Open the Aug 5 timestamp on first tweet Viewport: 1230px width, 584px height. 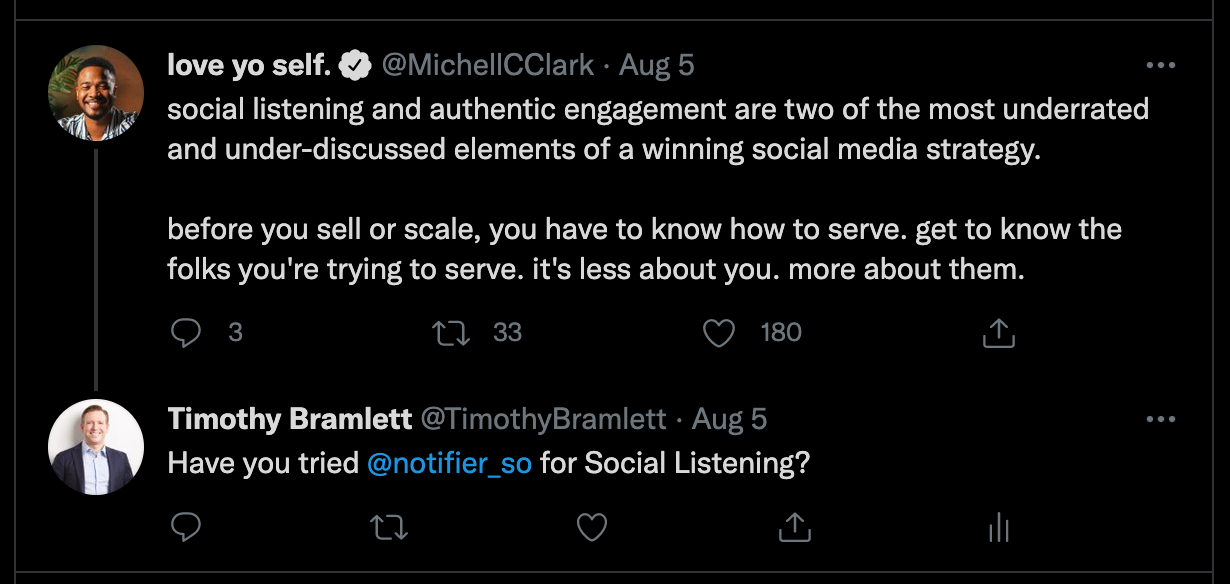click(x=657, y=66)
